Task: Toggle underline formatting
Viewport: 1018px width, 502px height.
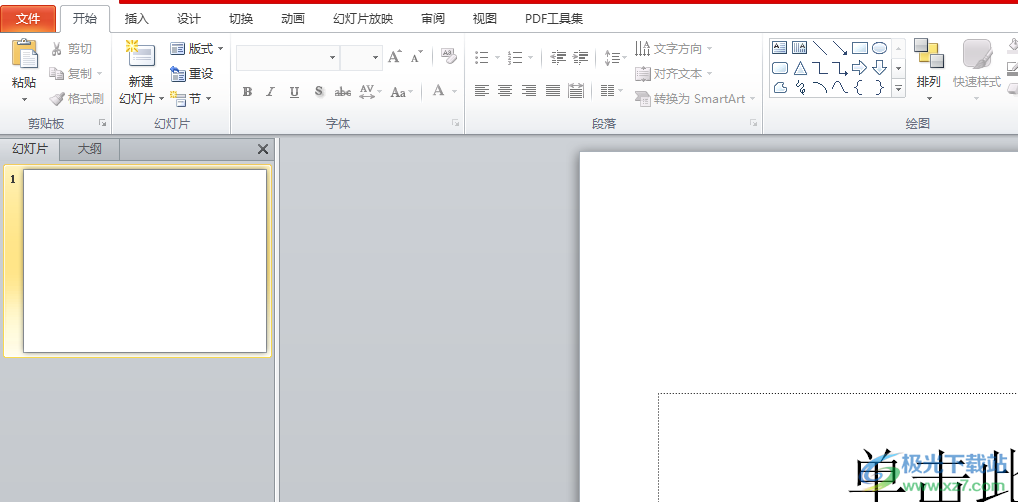Action: [294, 92]
